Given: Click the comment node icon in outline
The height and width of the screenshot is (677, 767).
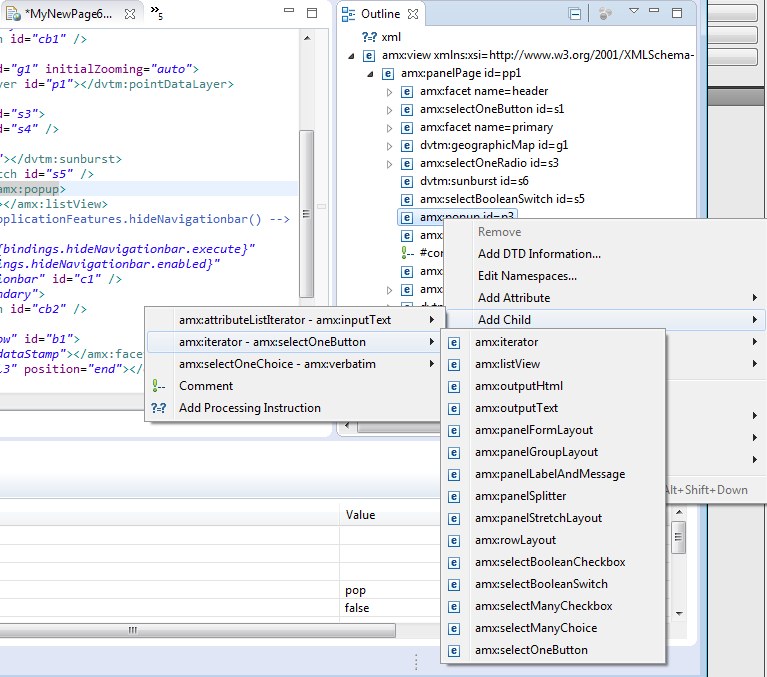Looking at the screenshot, I should coord(407,253).
